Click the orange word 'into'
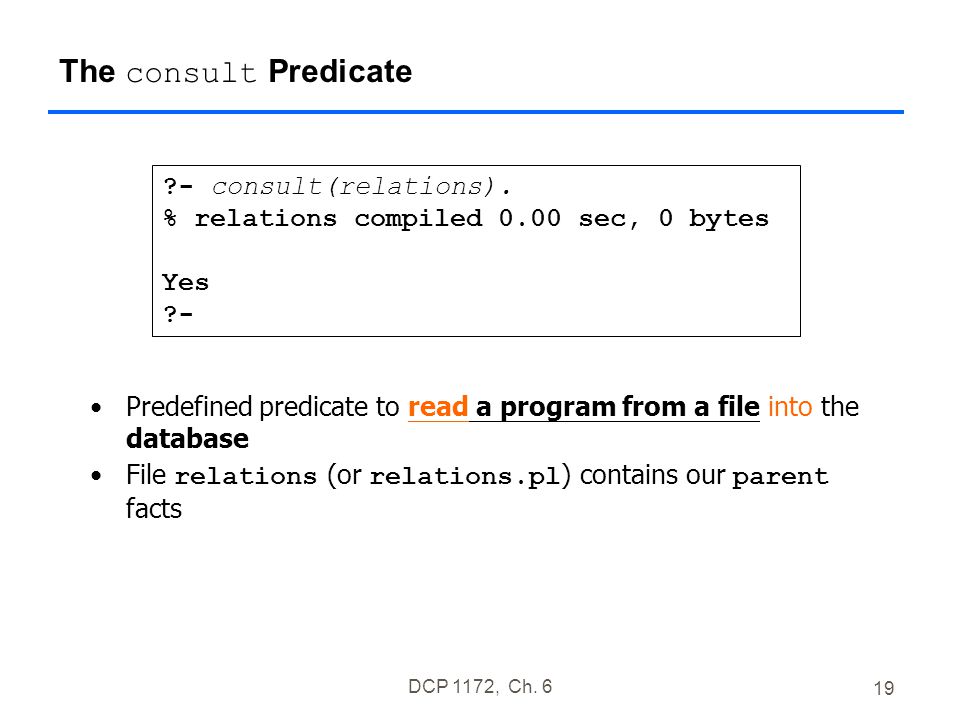Viewport: 960px width, 720px height. (x=790, y=407)
